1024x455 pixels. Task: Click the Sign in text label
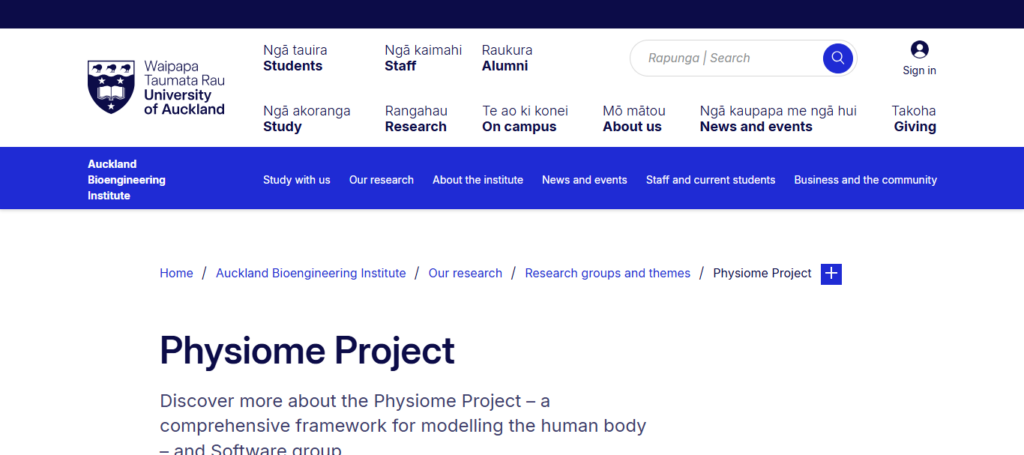click(x=920, y=71)
